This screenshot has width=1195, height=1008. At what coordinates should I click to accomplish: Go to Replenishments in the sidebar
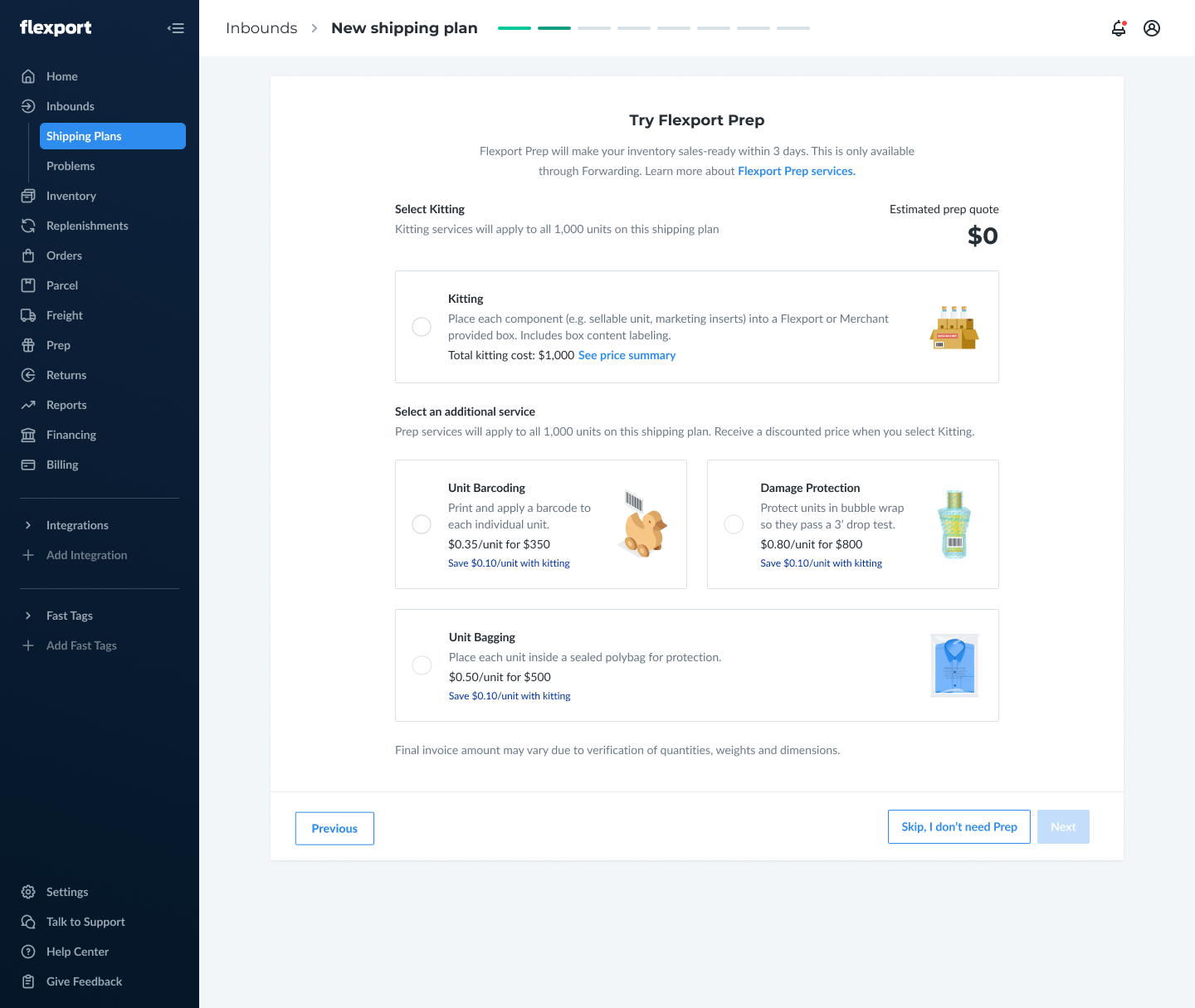(x=87, y=226)
